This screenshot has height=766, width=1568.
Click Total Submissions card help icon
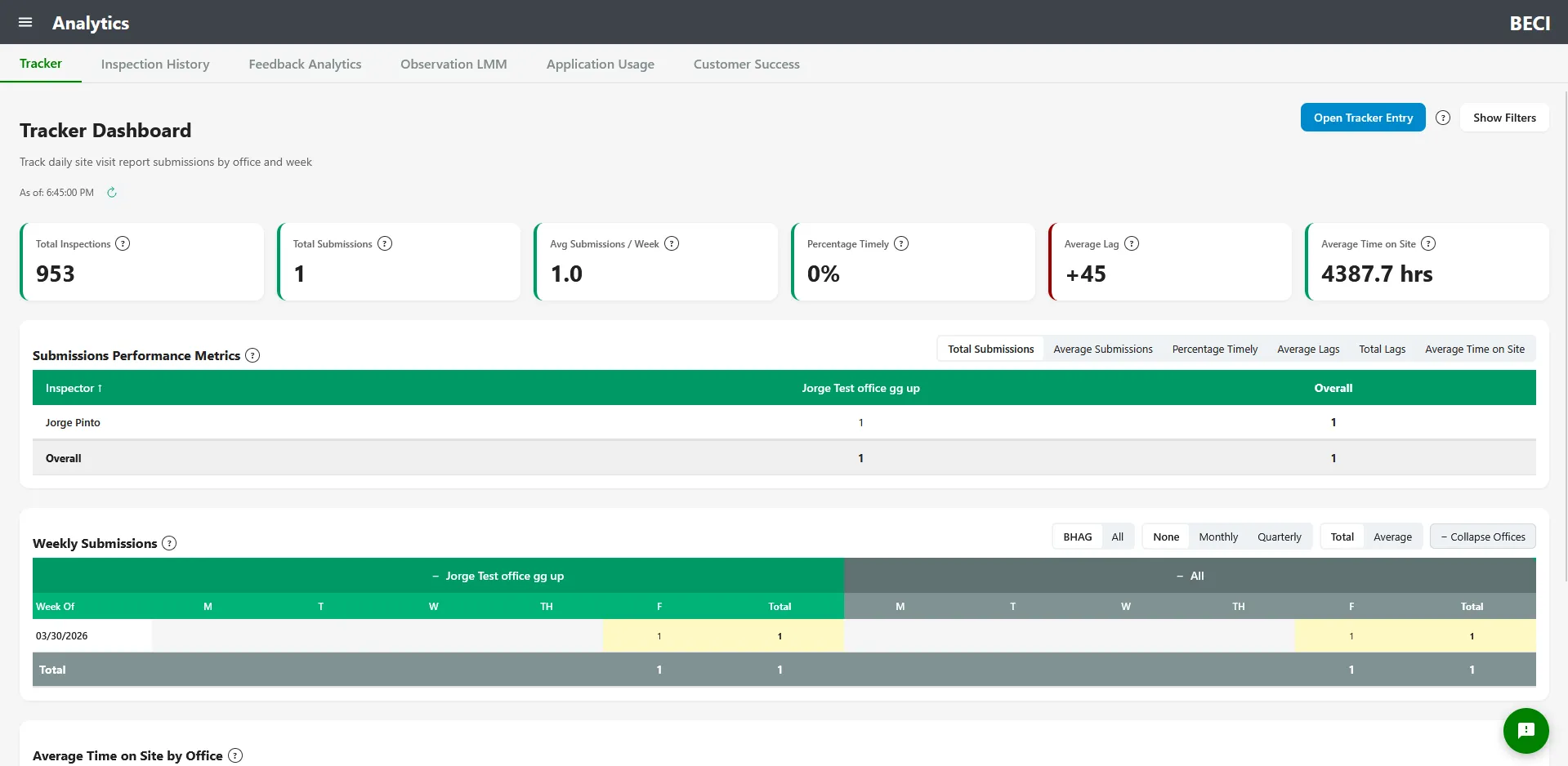[x=385, y=243]
